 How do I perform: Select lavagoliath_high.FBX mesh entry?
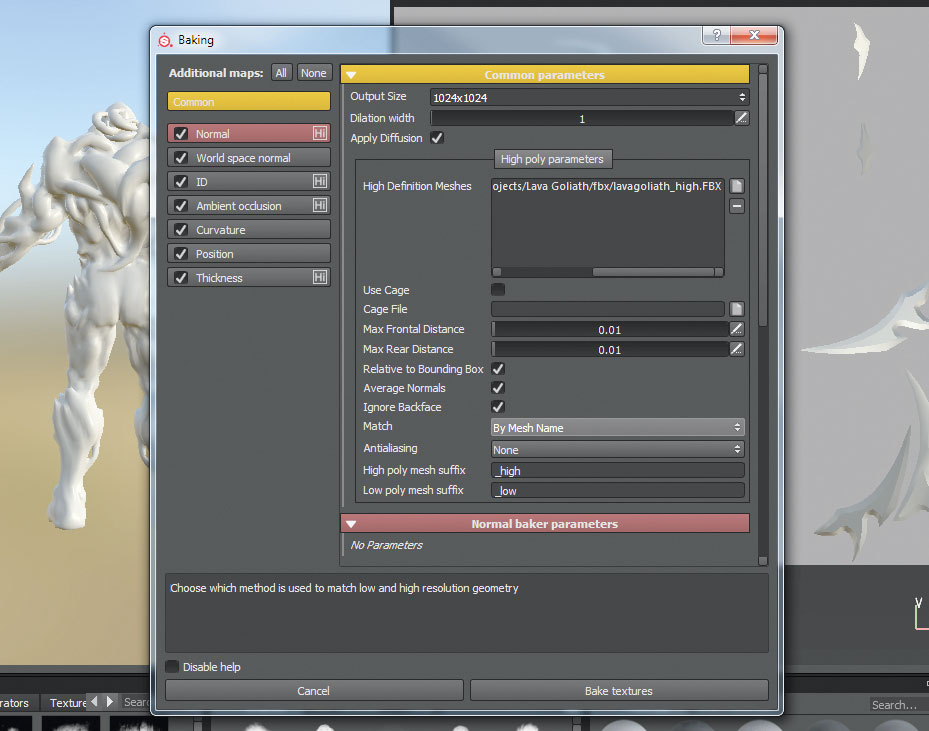click(607, 186)
